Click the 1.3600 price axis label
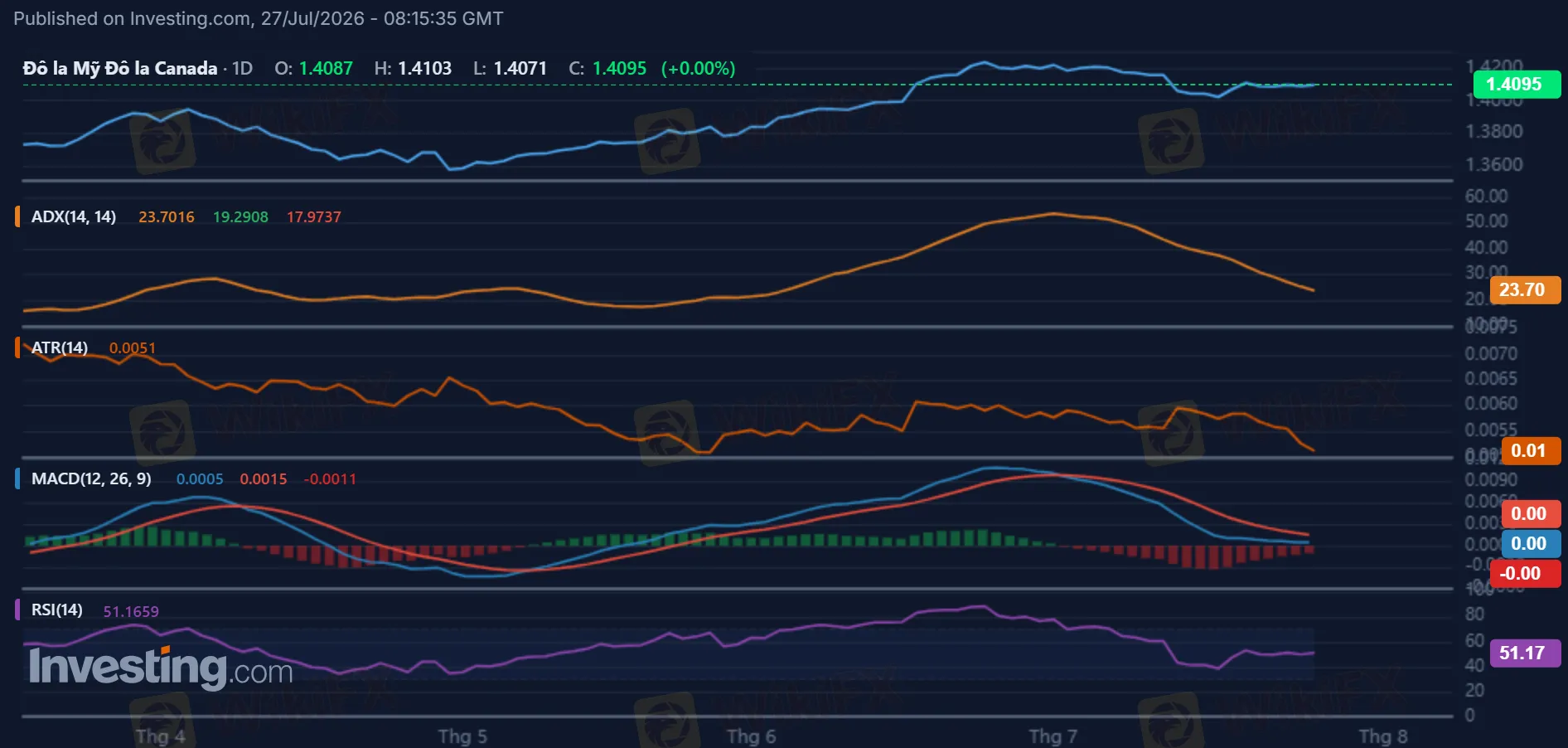The image size is (1568, 748). (x=1494, y=164)
